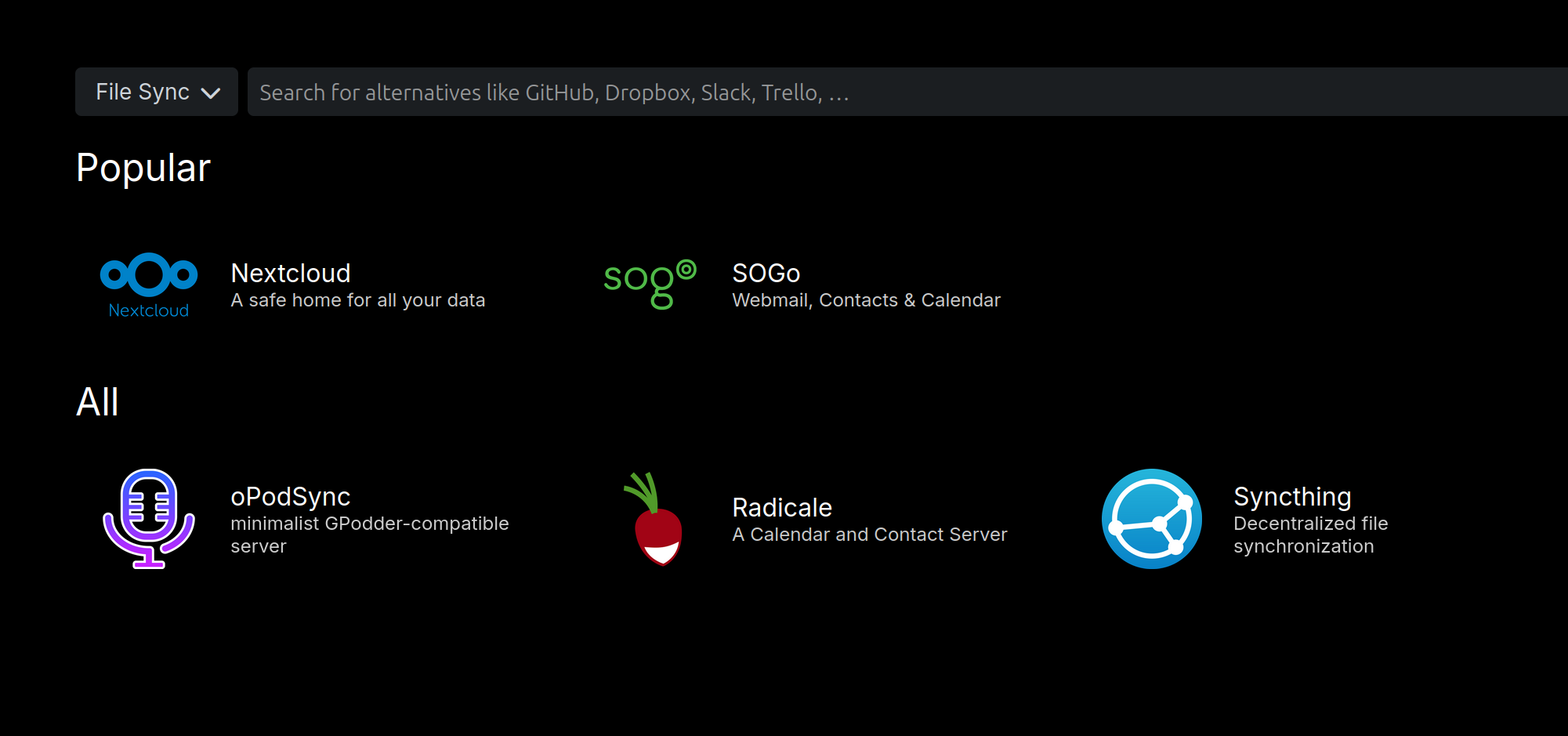The width and height of the screenshot is (1568, 736).
Task: Open the File Sync category dropdown
Action: tap(156, 92)
